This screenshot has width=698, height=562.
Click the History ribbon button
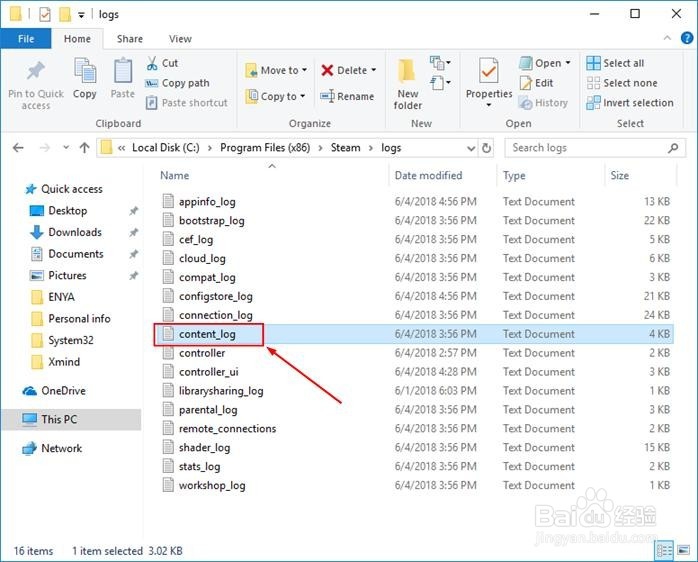(x=544, y=103)
